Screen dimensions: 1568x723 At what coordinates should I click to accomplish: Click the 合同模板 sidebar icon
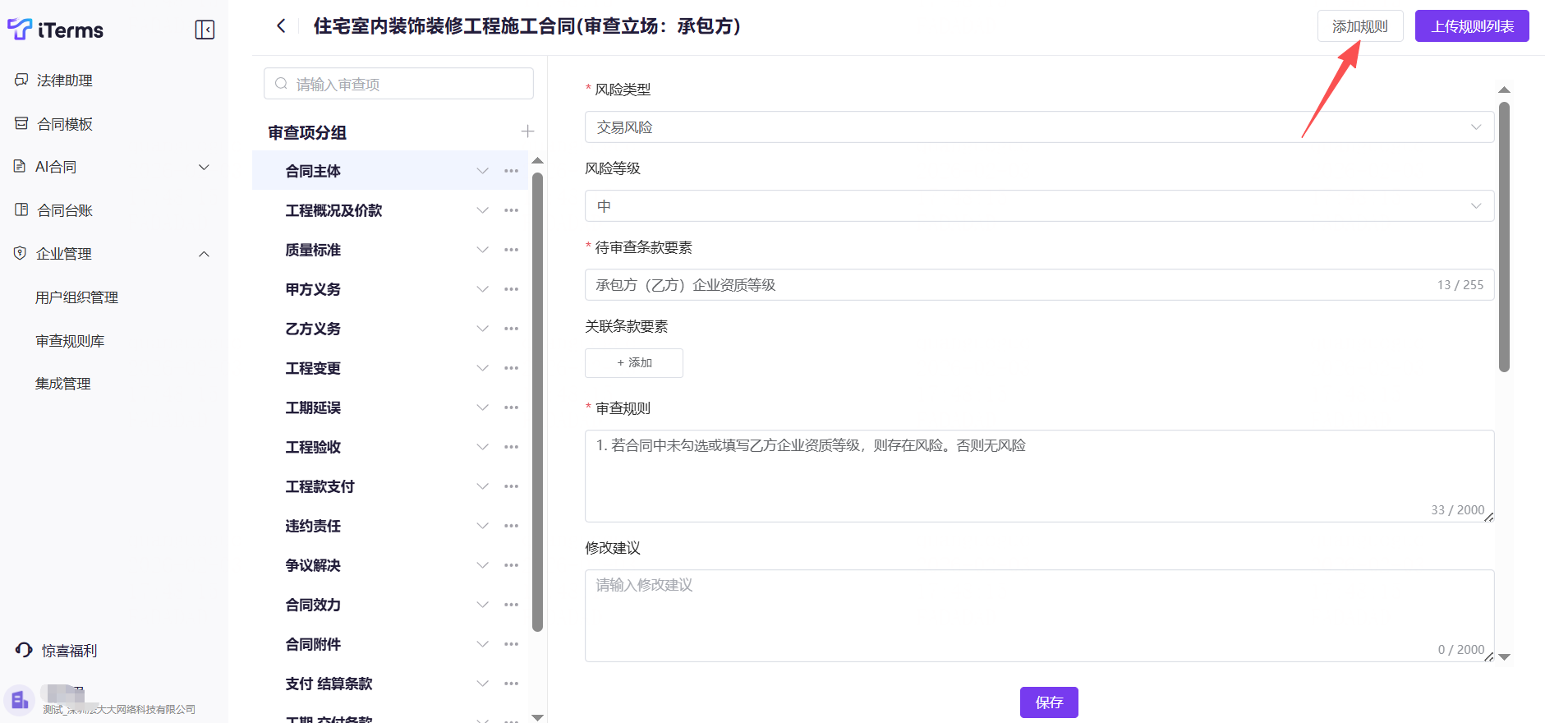click(21, 123)
